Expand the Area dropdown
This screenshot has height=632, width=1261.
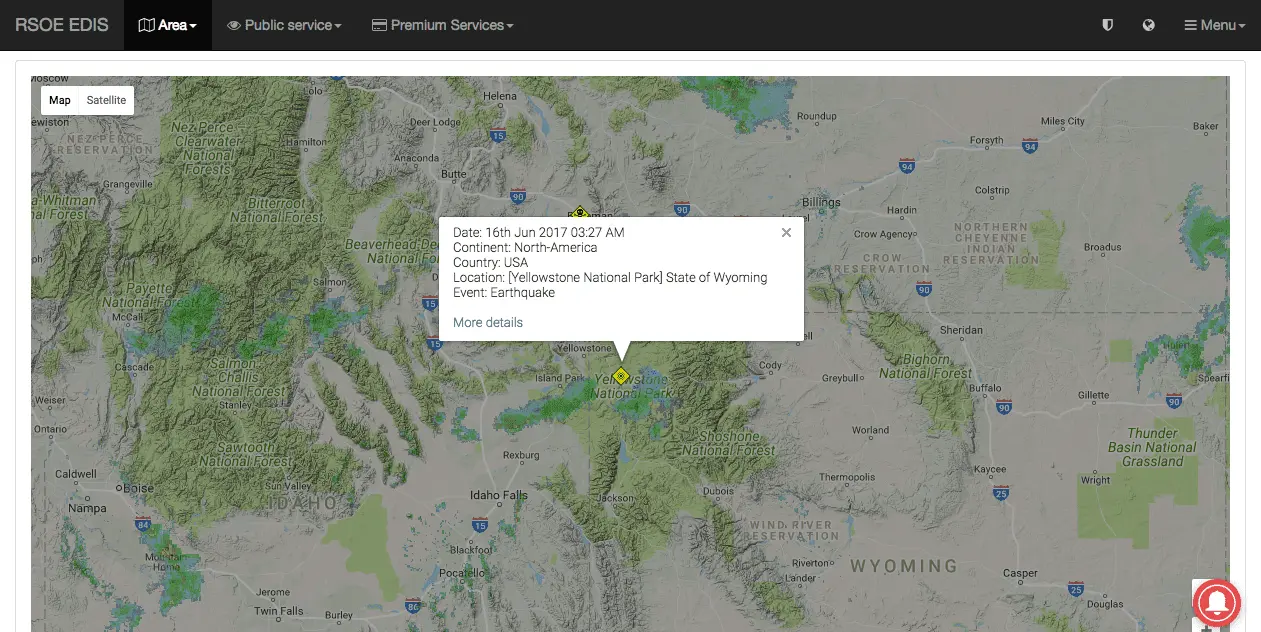pos(168,25)
